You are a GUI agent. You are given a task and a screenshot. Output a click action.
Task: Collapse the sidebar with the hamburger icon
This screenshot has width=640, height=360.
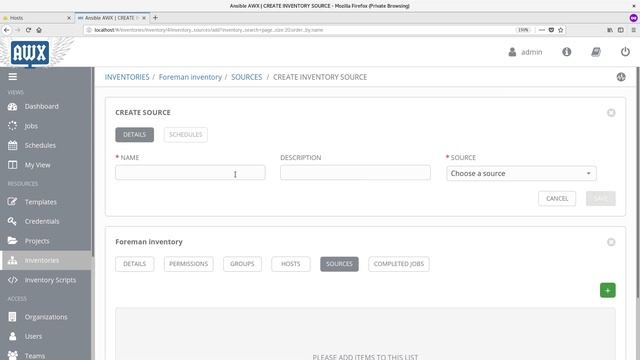click(13, 77)
